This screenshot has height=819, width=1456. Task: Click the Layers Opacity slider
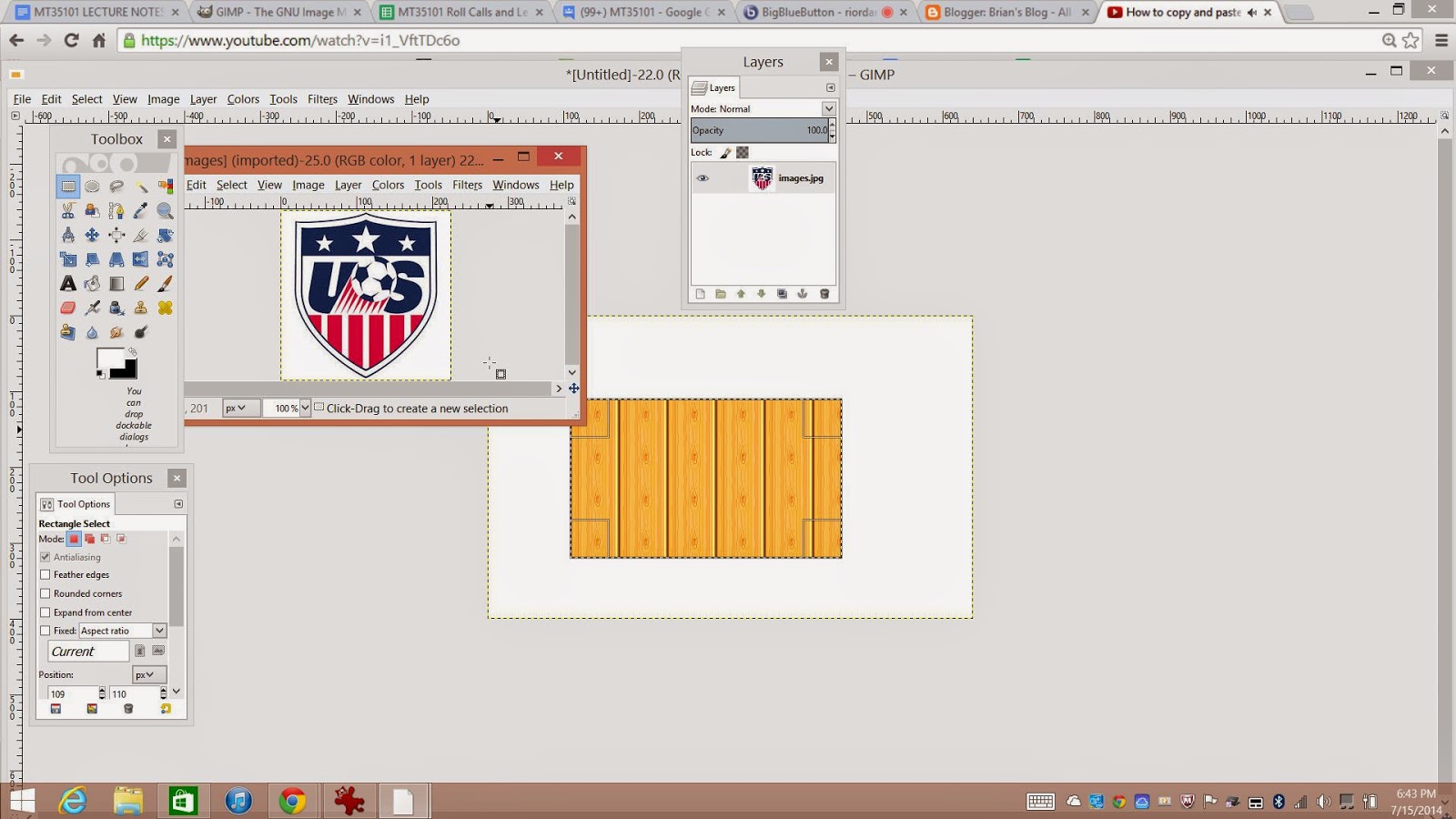coord(759,130)
